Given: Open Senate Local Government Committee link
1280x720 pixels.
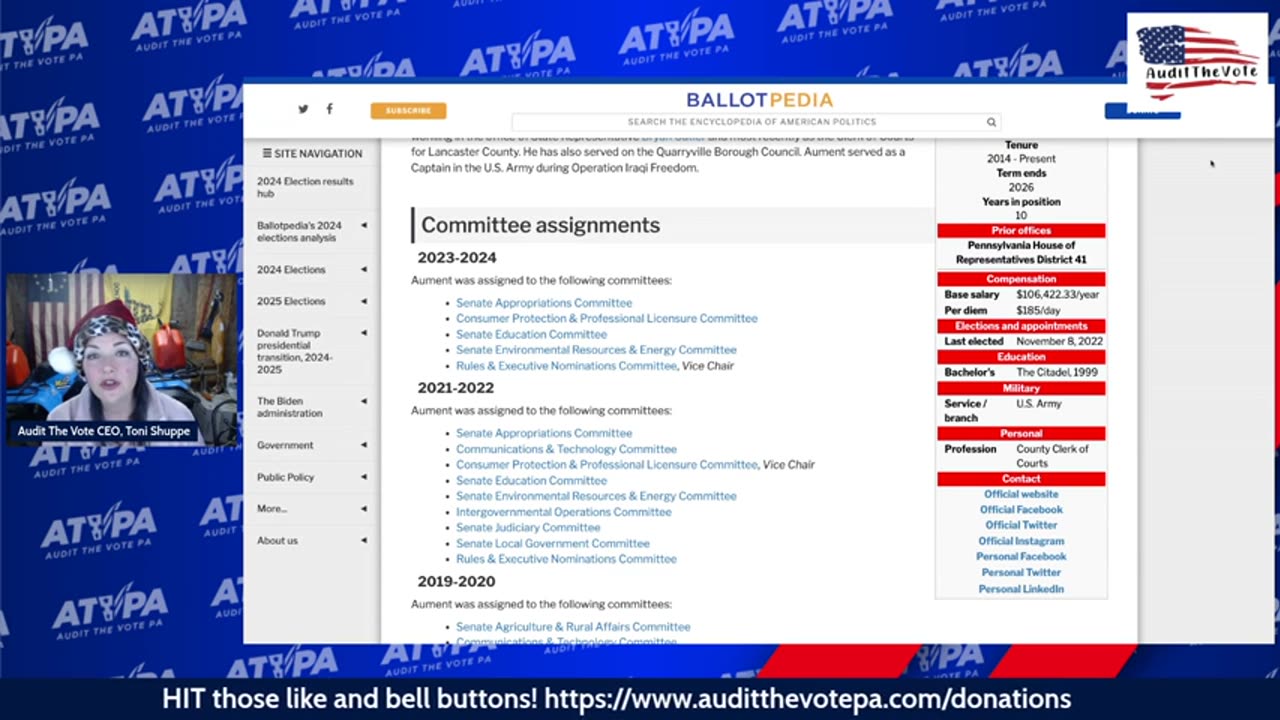Looking at the screenshot, I should point(553,543).
